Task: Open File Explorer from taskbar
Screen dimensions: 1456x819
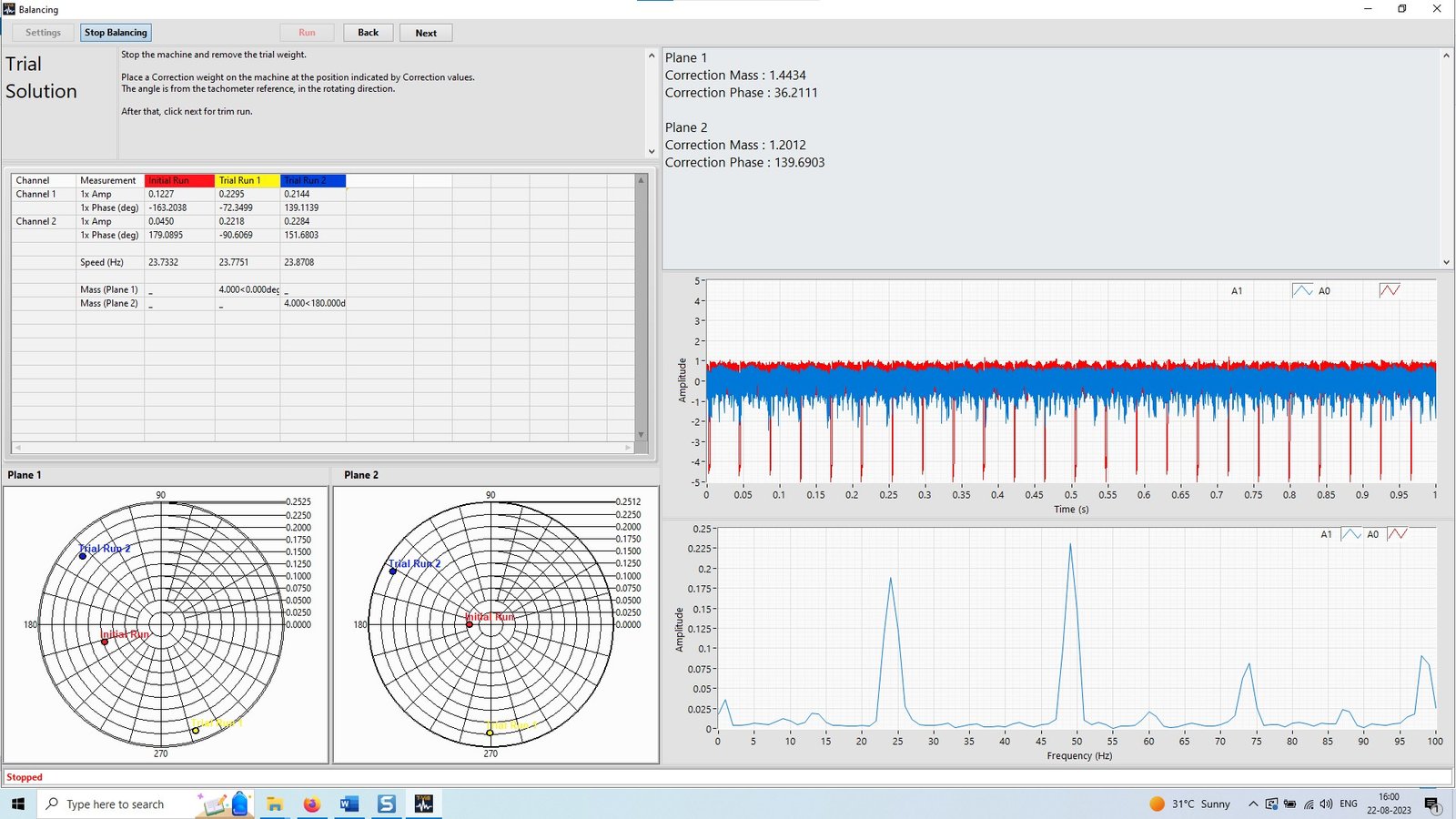Action: pos(274,804)
